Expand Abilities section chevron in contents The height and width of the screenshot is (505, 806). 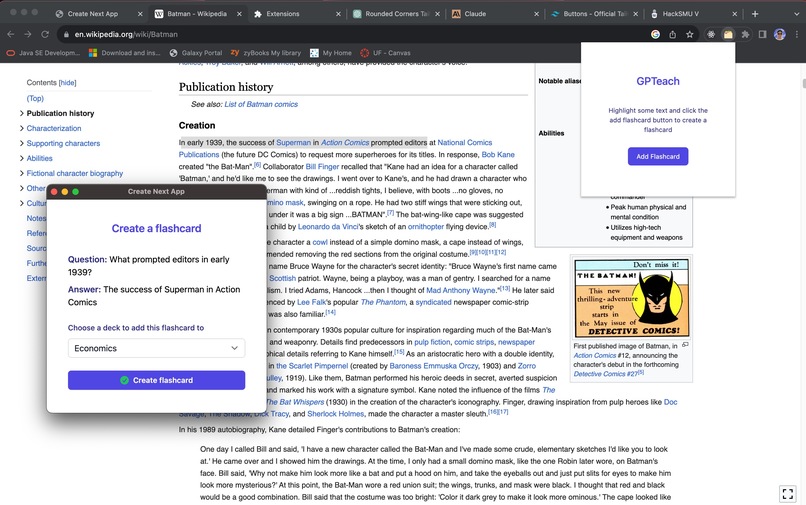coord(22,158)
